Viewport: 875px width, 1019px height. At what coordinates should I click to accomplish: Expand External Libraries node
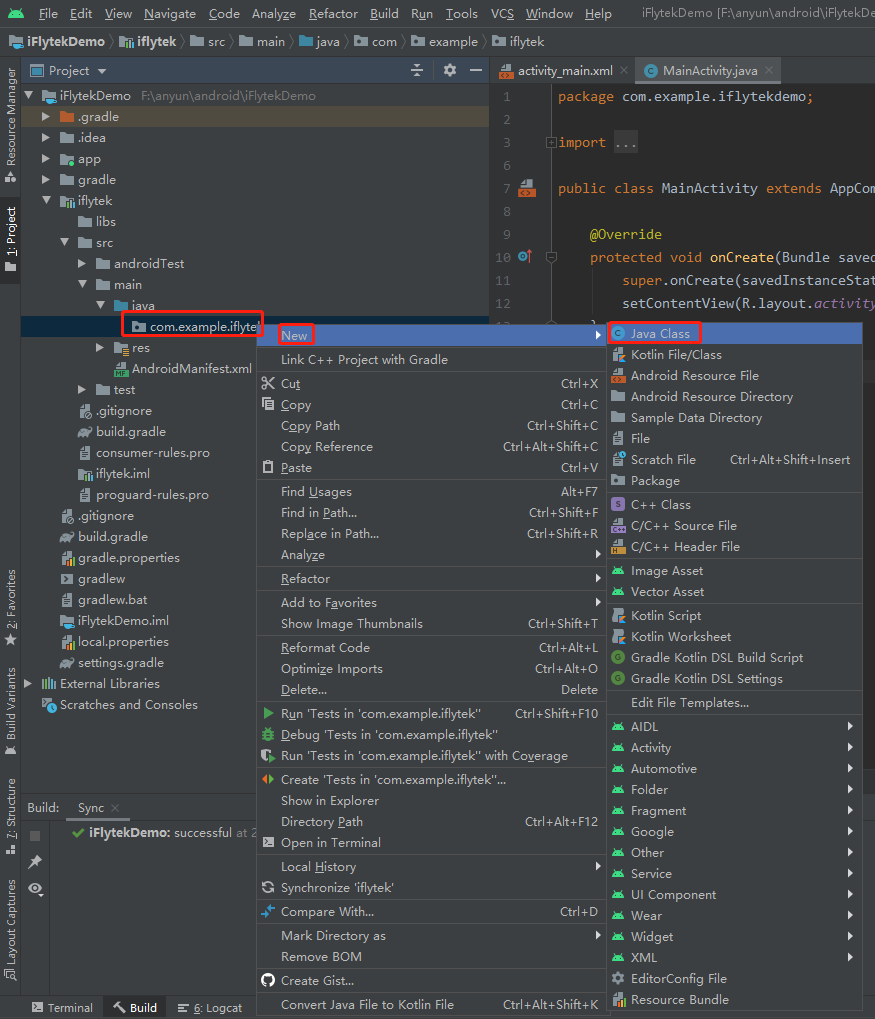[x=28, y=684]
